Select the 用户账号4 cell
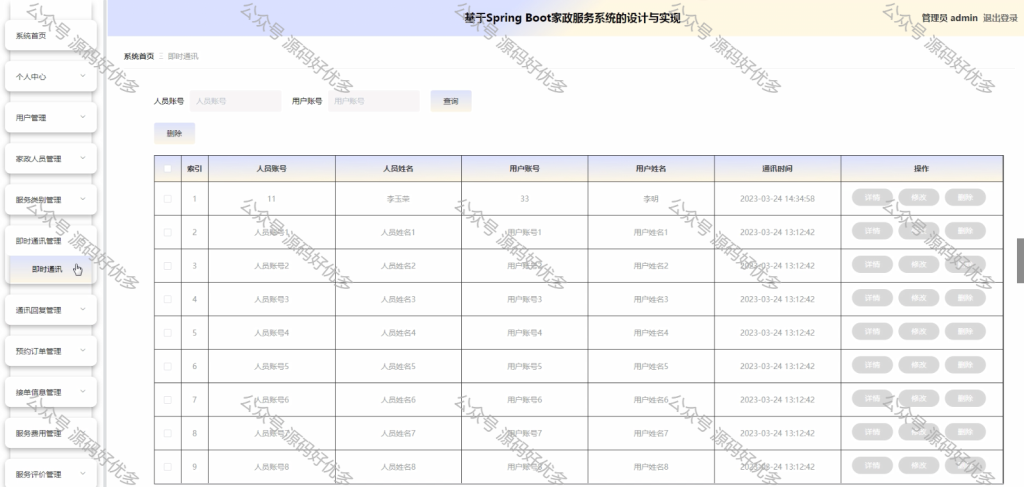The width and height of the screenshot is (1024, 487). [524, 333]
